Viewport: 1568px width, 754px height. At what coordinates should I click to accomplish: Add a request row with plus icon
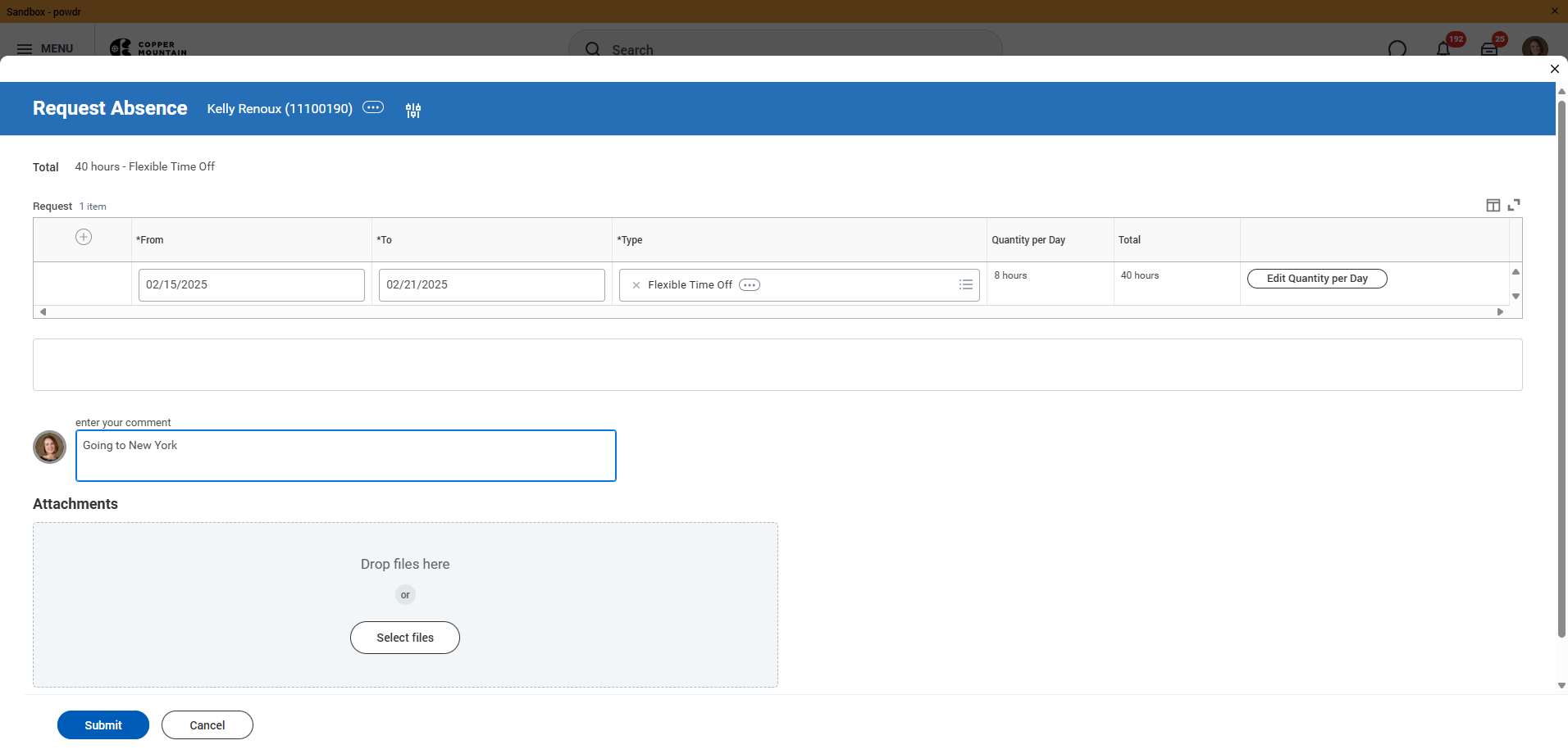pyautogui.click(x=84, y=237)
